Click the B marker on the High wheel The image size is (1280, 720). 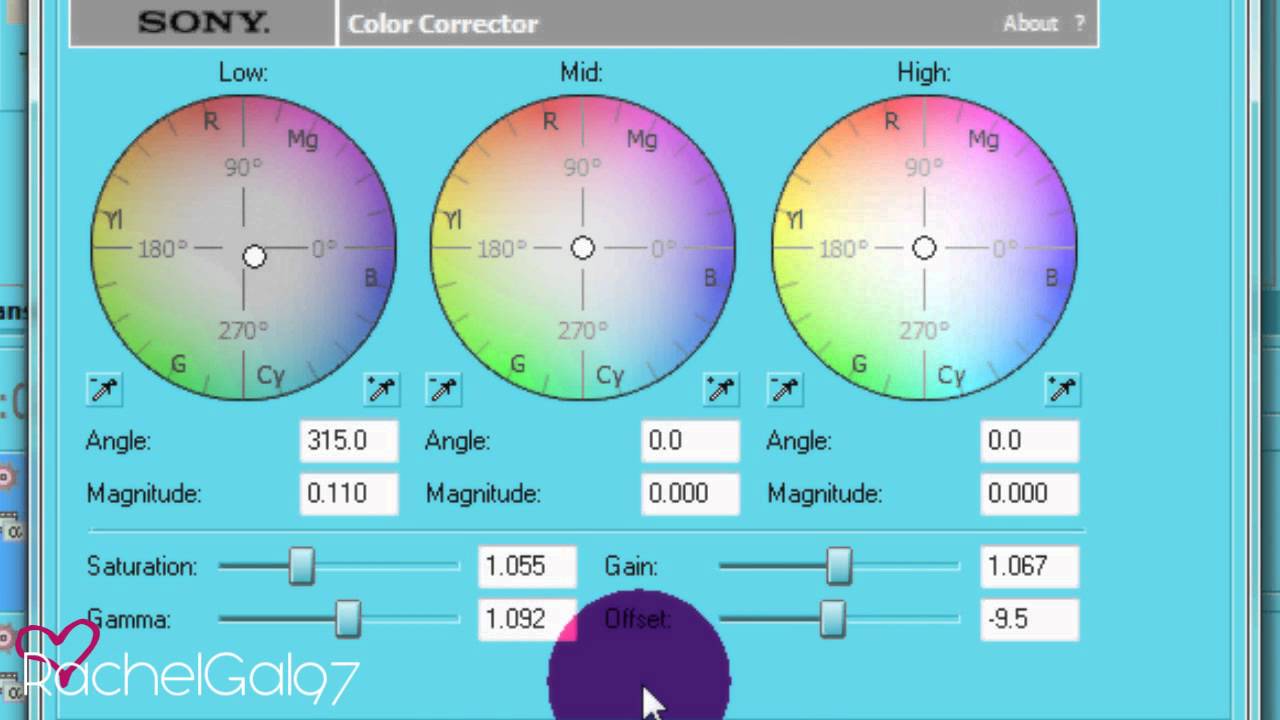(x=1051, y=278)
